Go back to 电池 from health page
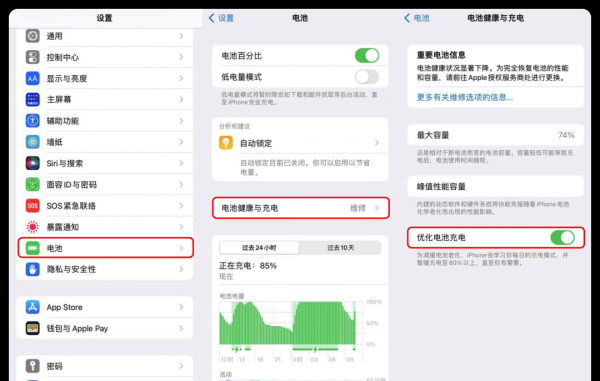The width and height of the screenshot is (600, 381). (x=417, y=18)
